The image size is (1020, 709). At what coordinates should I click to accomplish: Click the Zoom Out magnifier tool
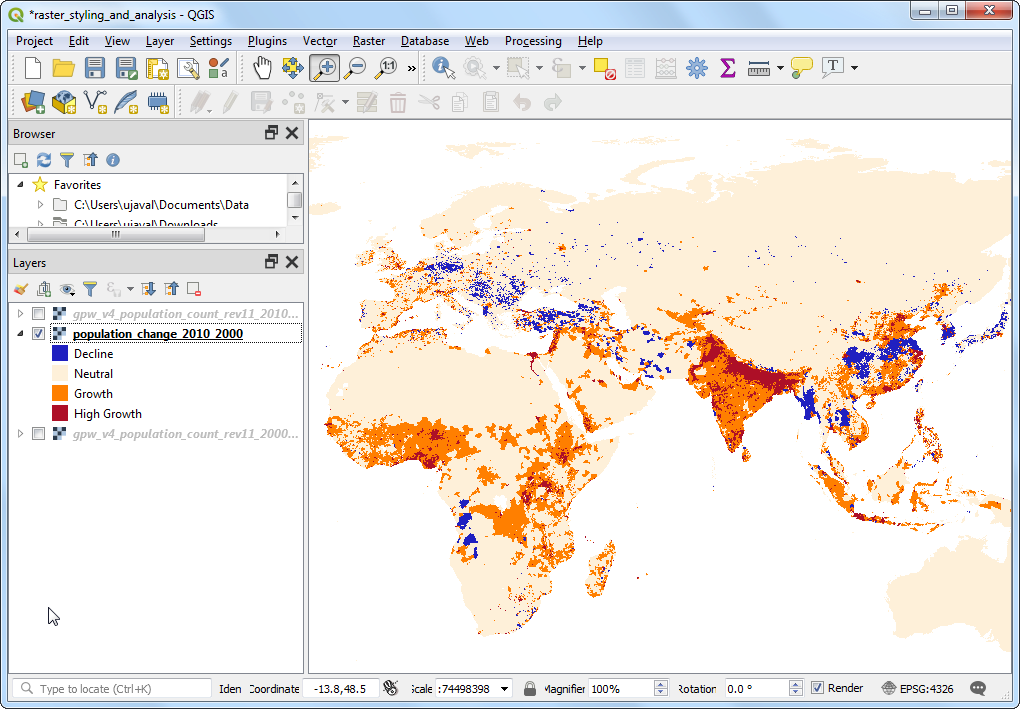pos(355,68)
